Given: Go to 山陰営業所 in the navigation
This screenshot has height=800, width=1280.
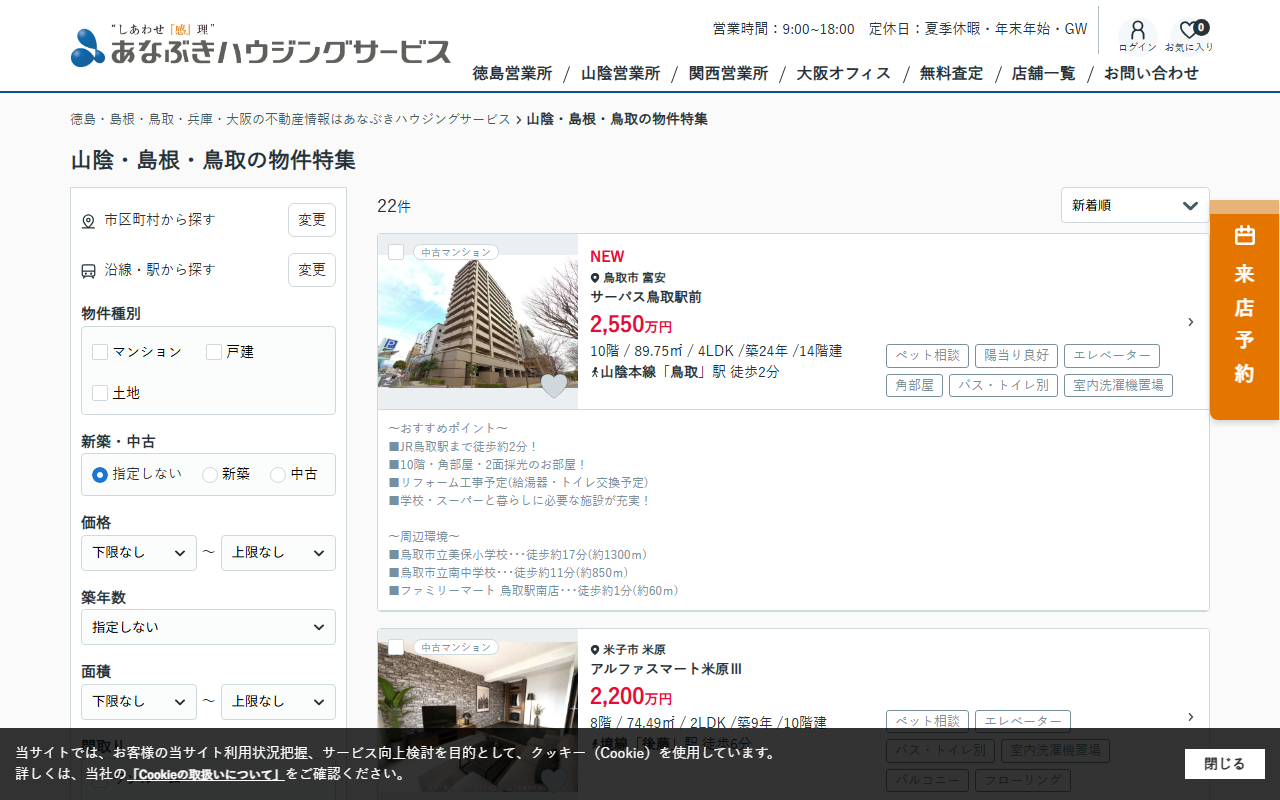Looking at the screenshot, I should [620, 73].
